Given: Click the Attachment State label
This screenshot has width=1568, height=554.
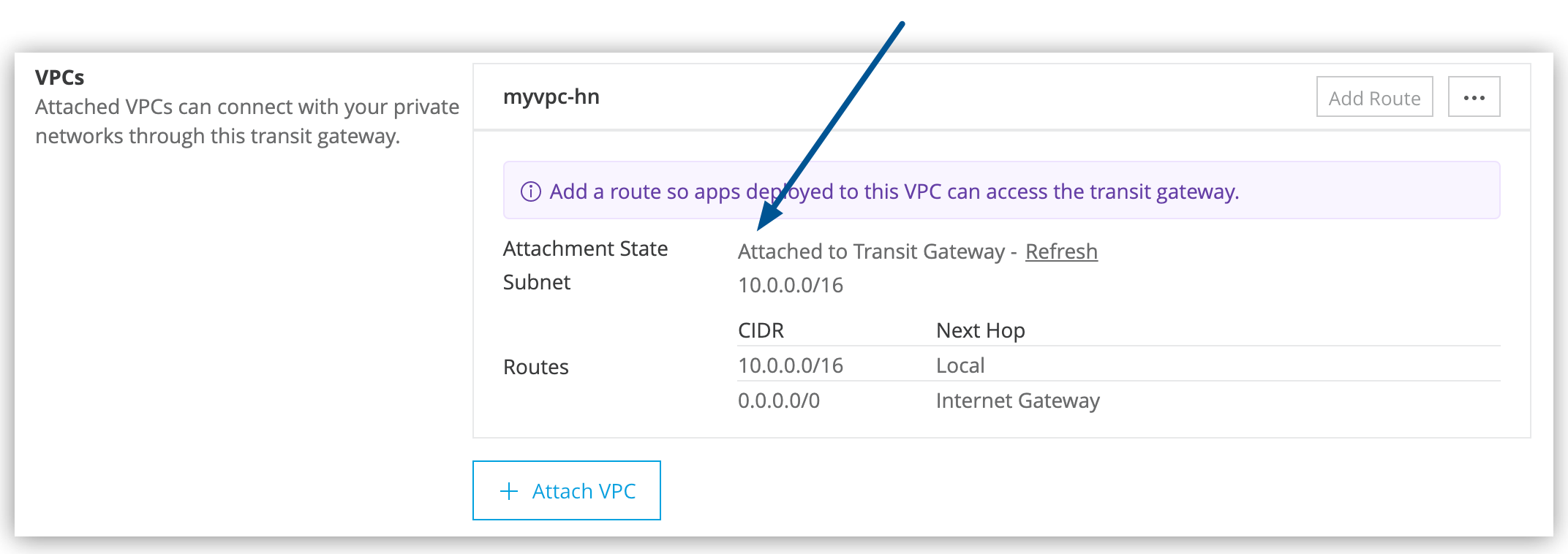Looking at the screenshot, I should [585, 248].
